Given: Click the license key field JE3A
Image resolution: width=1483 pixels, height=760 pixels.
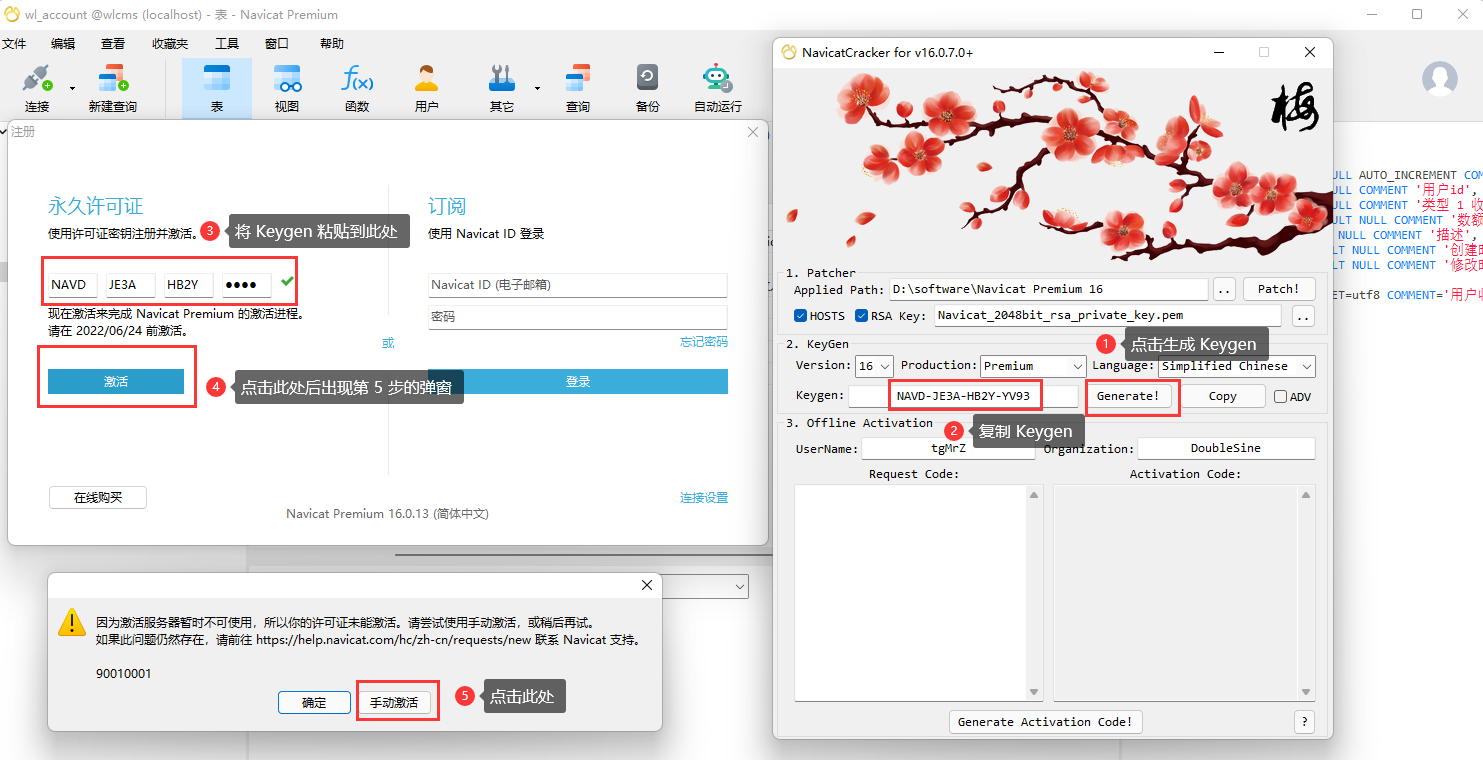Looking at the screenshot, I should tap(131, 285).
